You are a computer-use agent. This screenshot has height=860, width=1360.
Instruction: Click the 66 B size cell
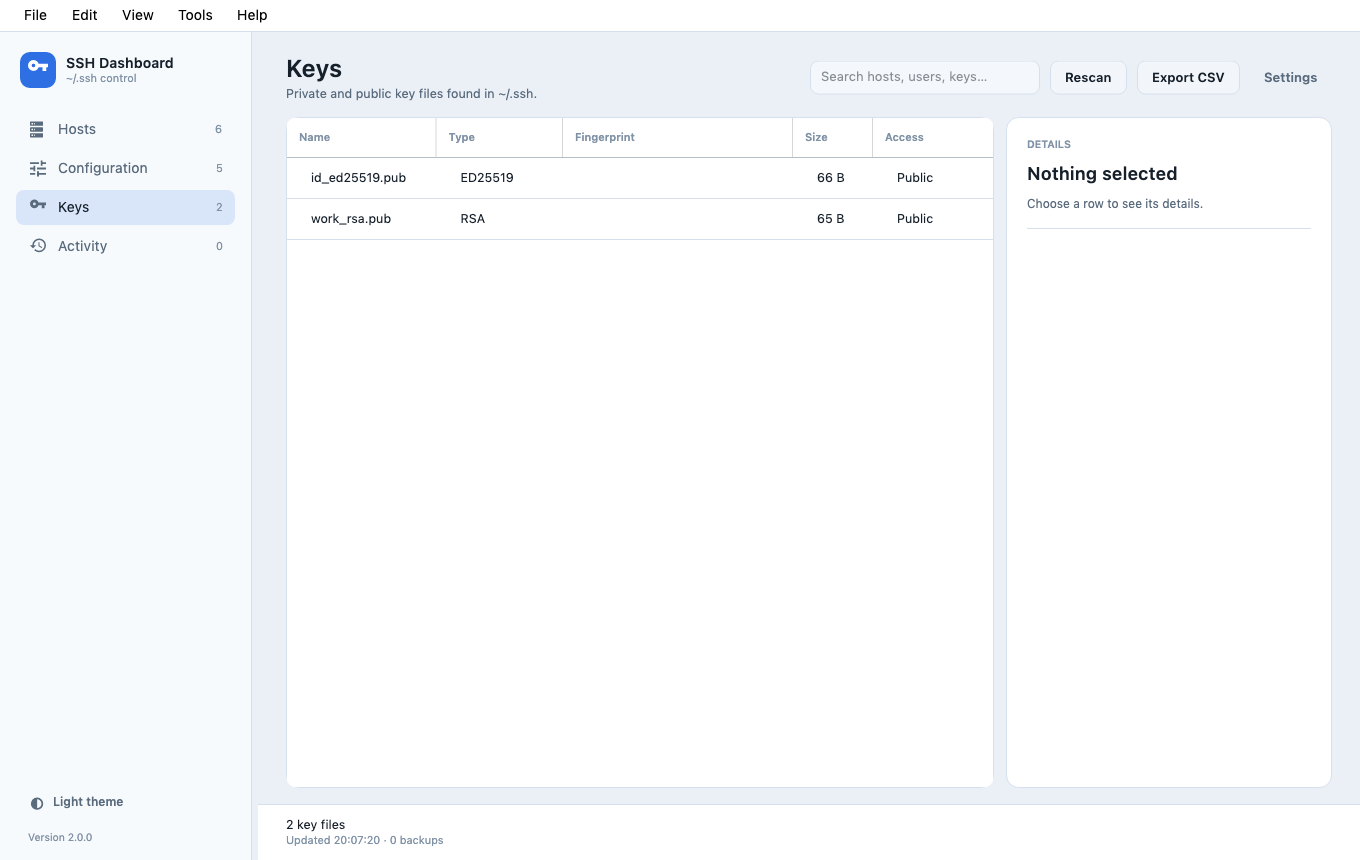pyautogui.click(x=831, y=178)
